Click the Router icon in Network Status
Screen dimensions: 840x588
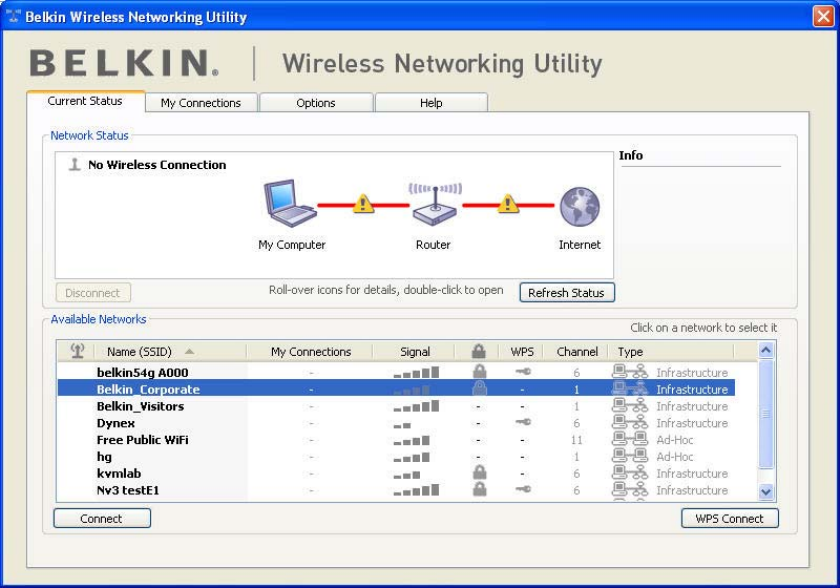click(x=435, y=205)
